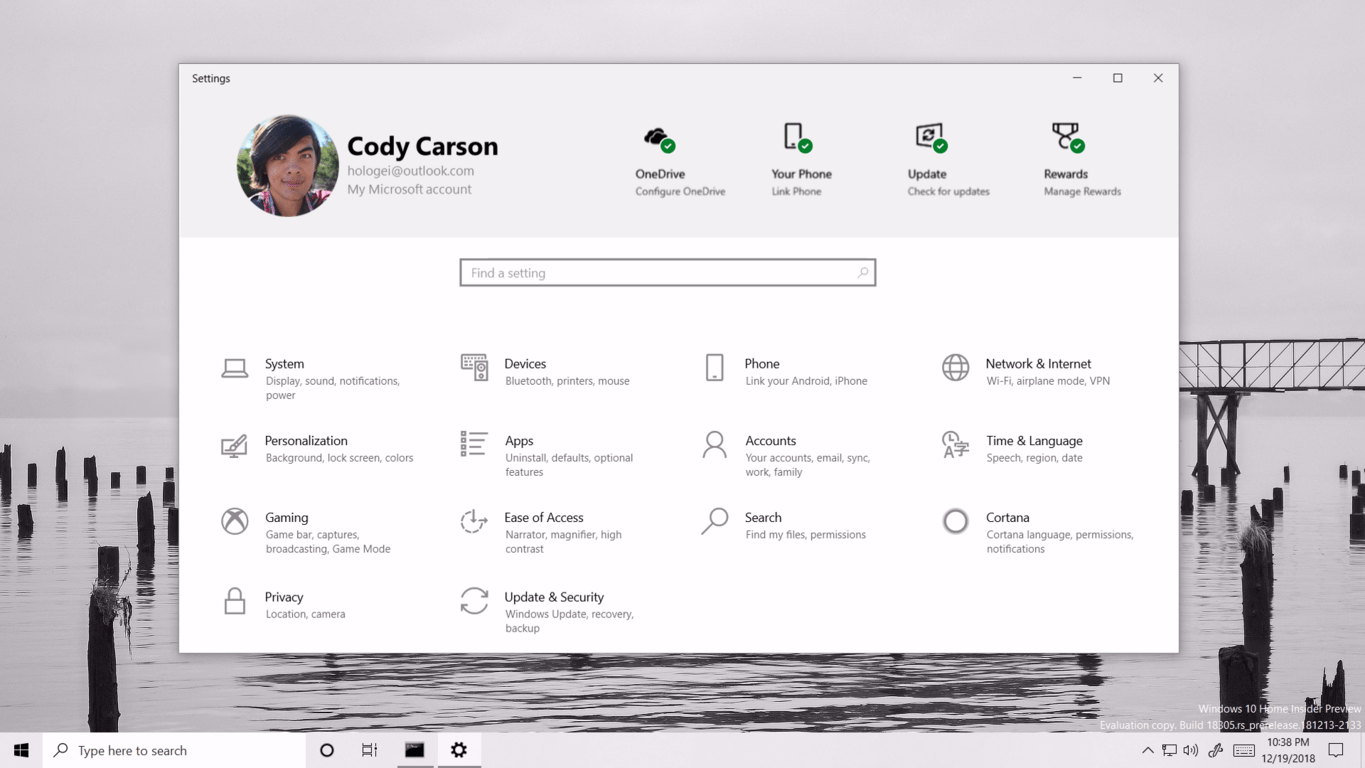Focus the Find a setting search box
Image resolution: width=1365 pixels, height=768 pixels.
point(668,272)
